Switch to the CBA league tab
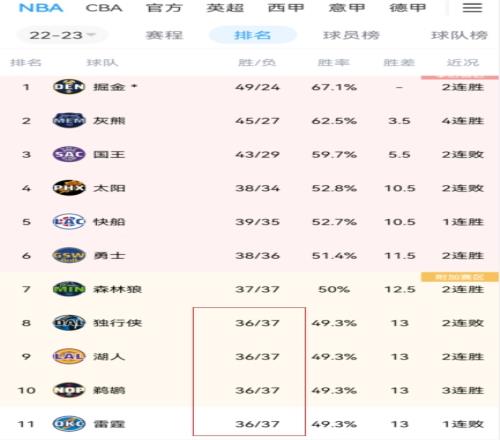Viewport: 500px width, 440px height. (x=104, y=8)
